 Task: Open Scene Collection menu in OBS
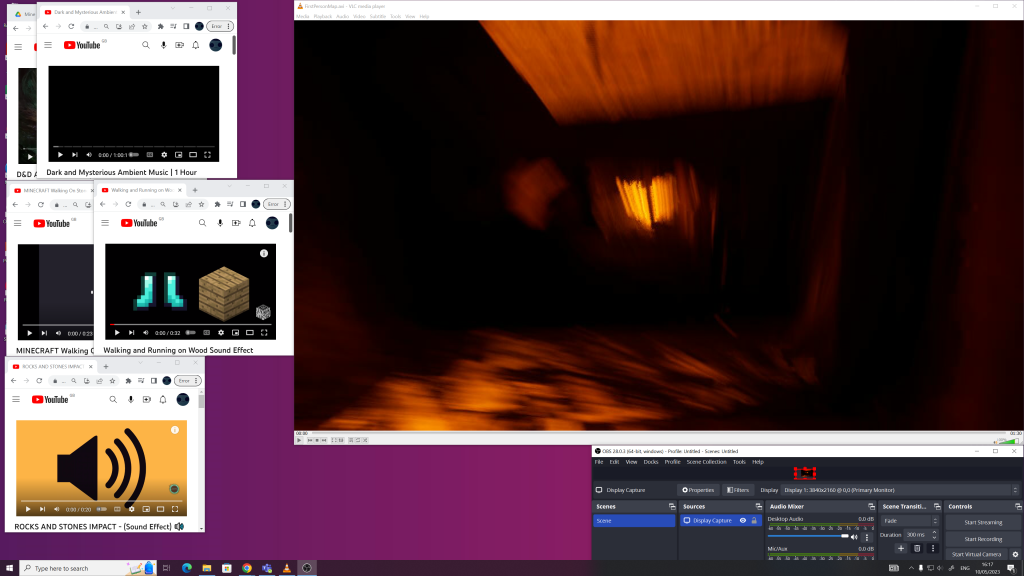click(706, 462)
